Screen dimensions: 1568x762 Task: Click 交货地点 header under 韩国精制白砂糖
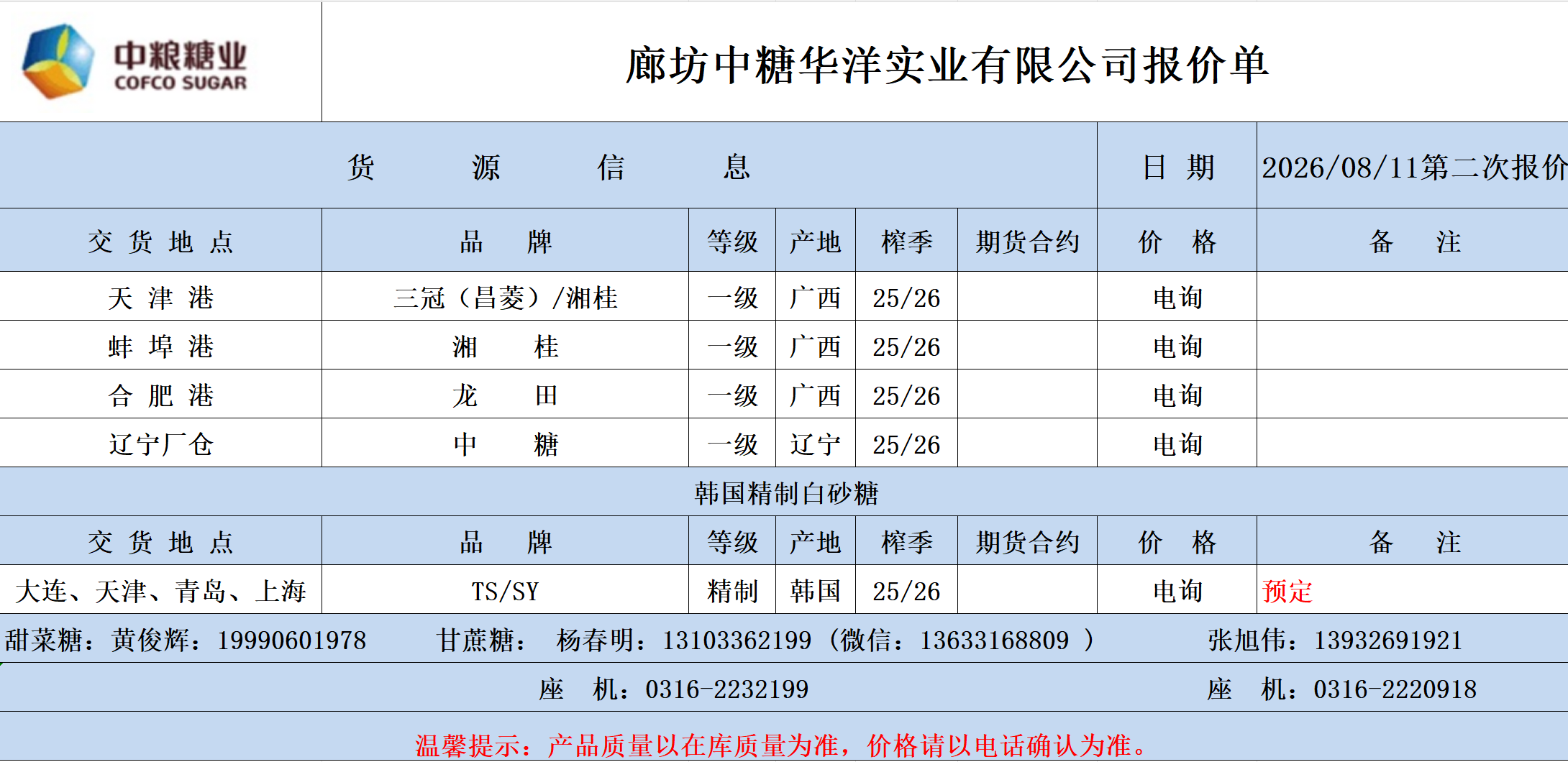pyautogui.click(x=160, y=542)
